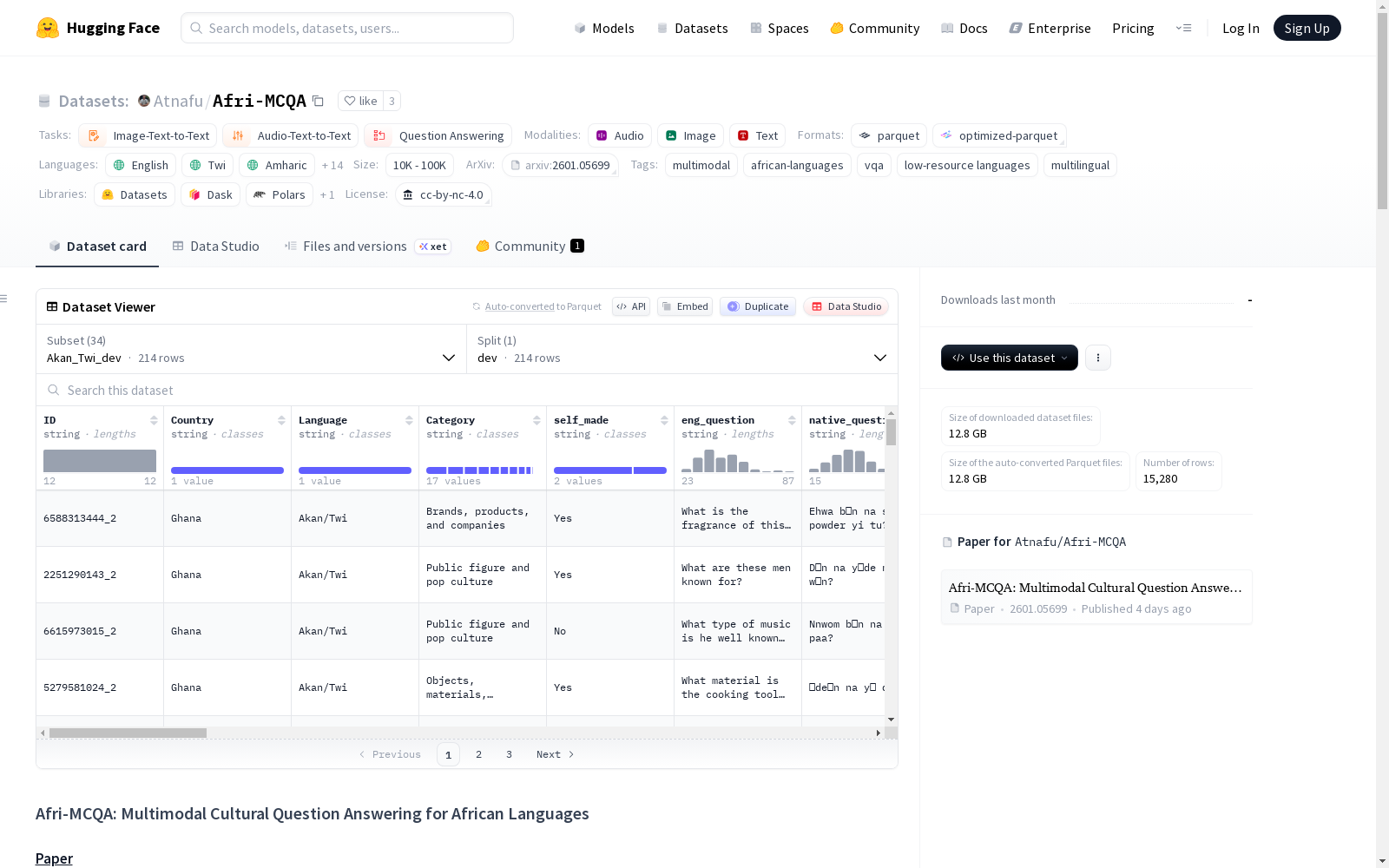This screenshot has height=868, width=1389.
Task: Select the Question Answering task tag
Action: [438, 135]
